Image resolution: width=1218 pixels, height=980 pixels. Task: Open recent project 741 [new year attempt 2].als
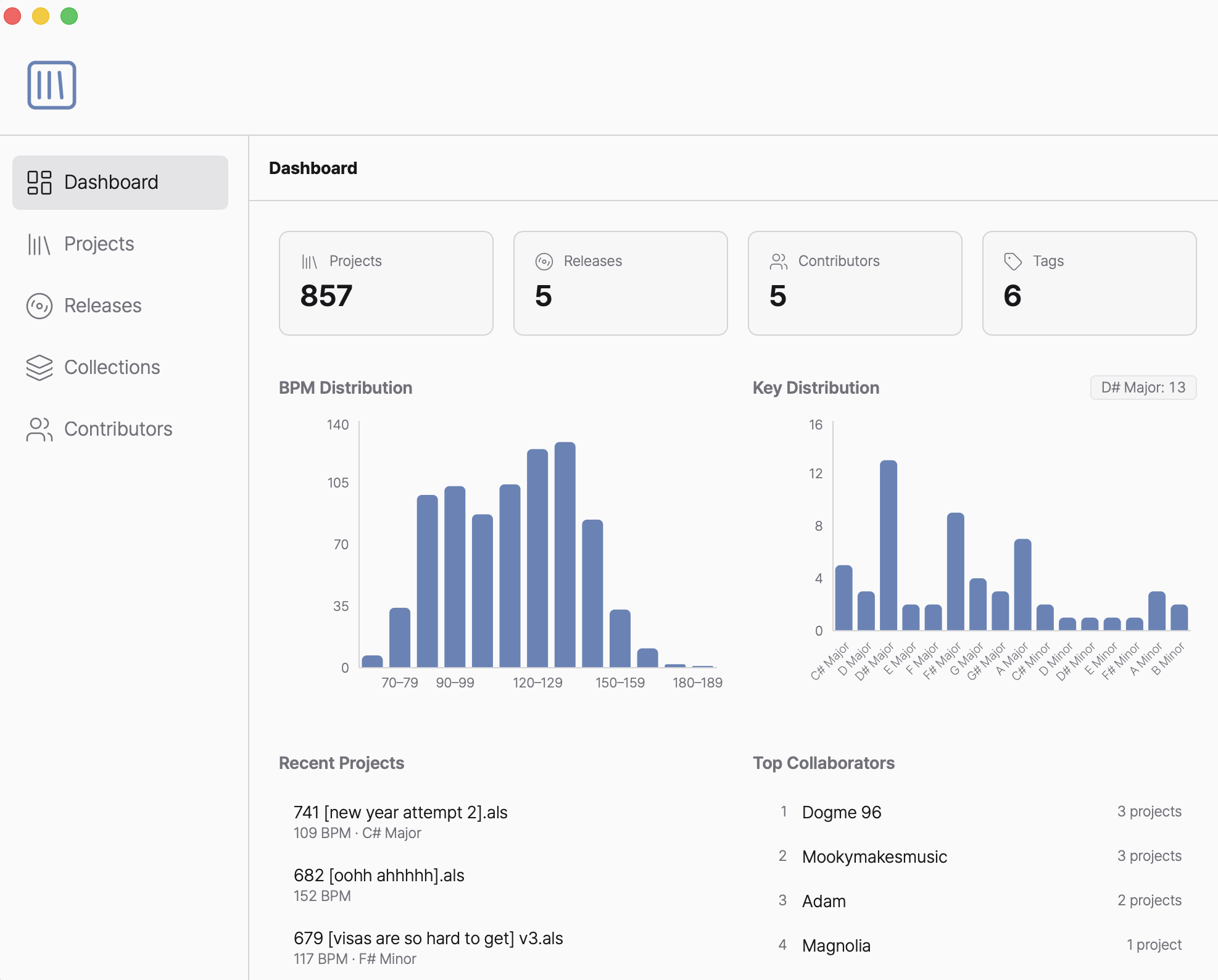[x=400, y=812]
